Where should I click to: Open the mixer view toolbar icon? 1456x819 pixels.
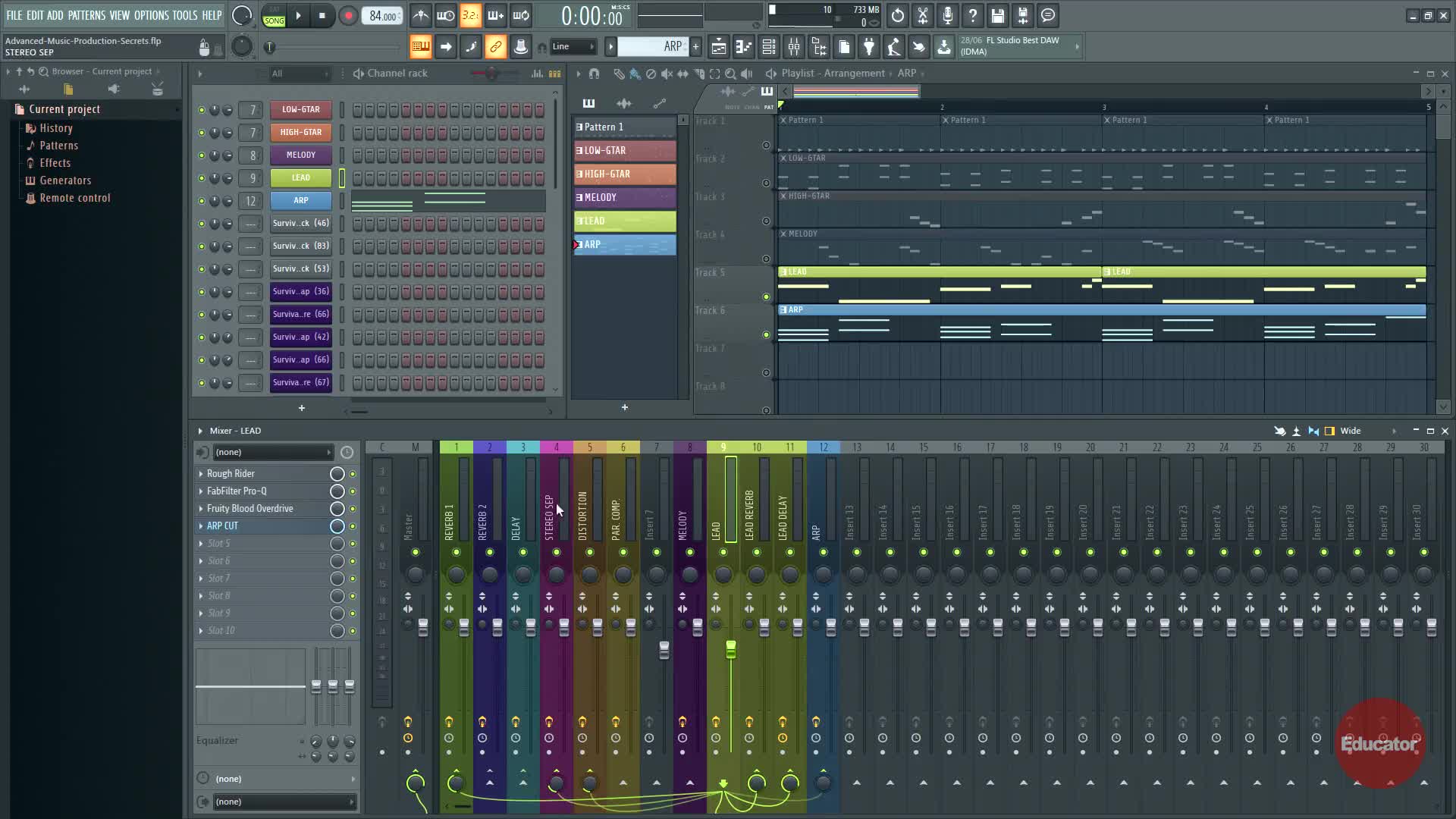[794, 47]
